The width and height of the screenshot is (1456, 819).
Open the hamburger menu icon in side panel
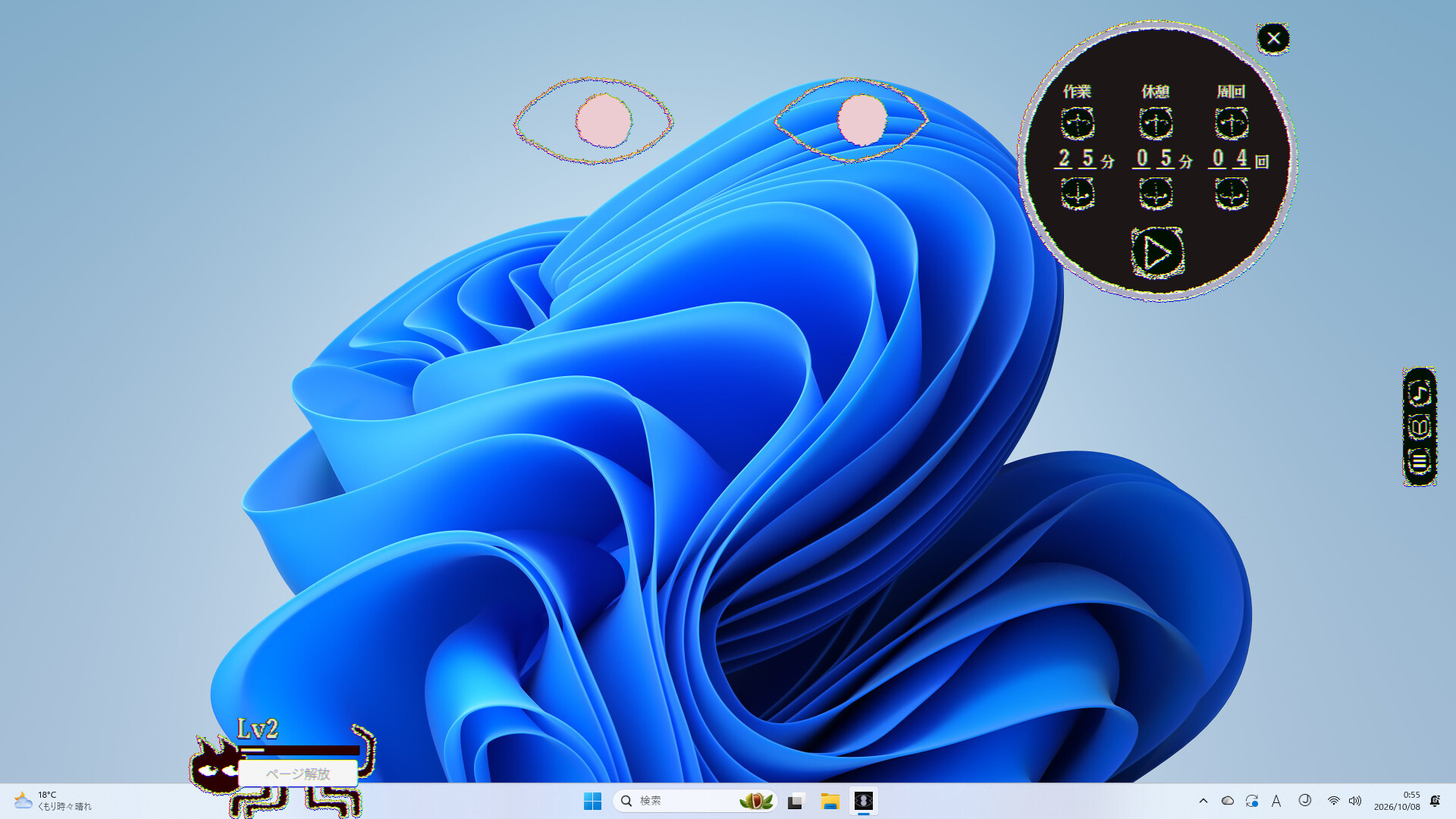point(1420,461)
